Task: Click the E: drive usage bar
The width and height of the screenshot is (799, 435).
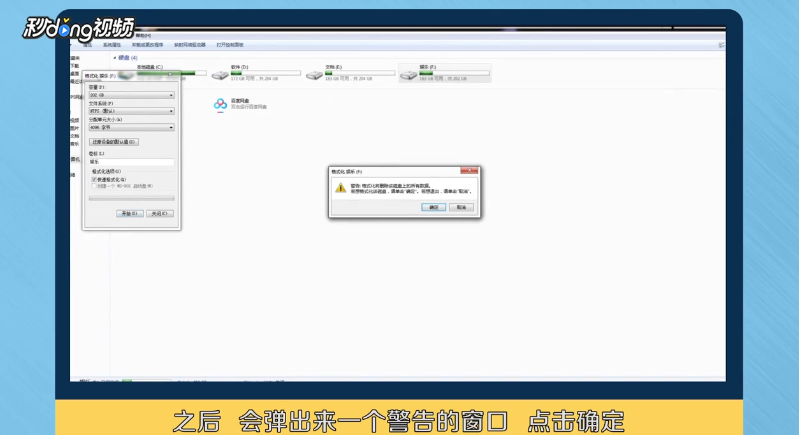Action: point(360,73)
